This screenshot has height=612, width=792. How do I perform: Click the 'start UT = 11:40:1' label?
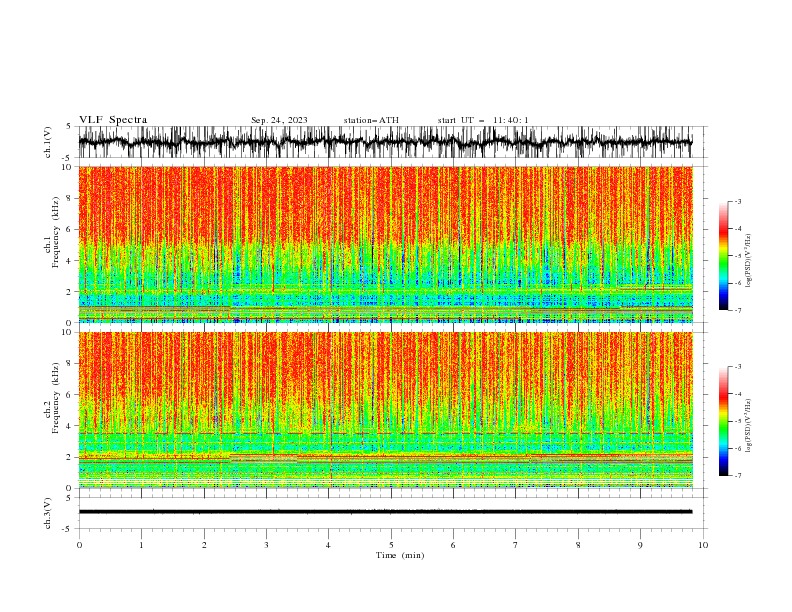(x=483, y=120)
